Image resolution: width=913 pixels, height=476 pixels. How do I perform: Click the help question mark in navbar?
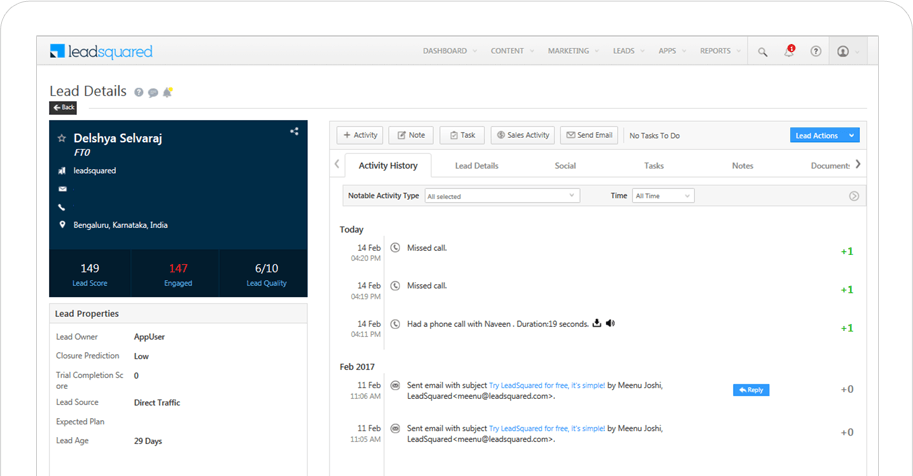[816, 51]
